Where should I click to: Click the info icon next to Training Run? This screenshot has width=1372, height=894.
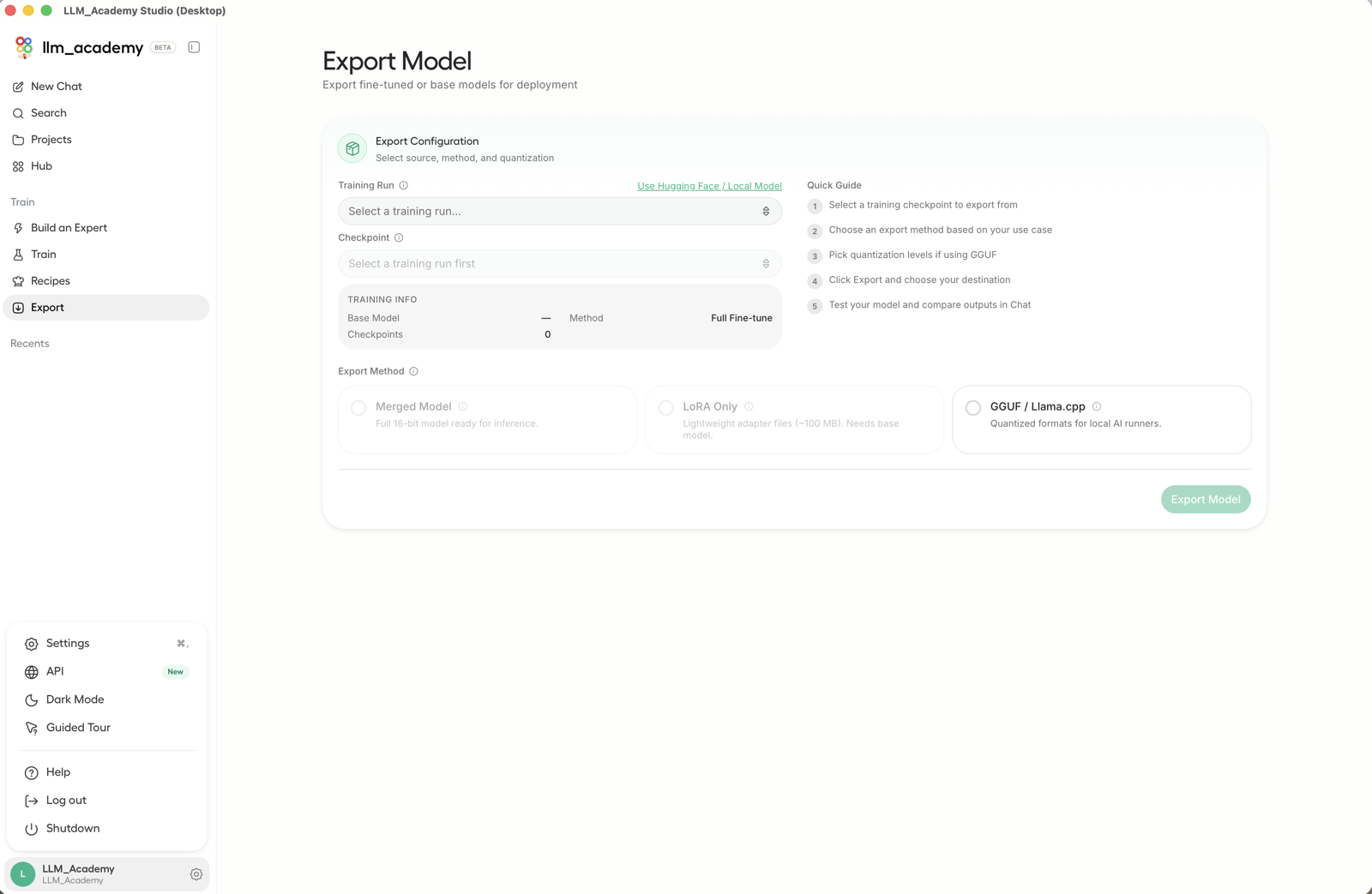(404, 185)
